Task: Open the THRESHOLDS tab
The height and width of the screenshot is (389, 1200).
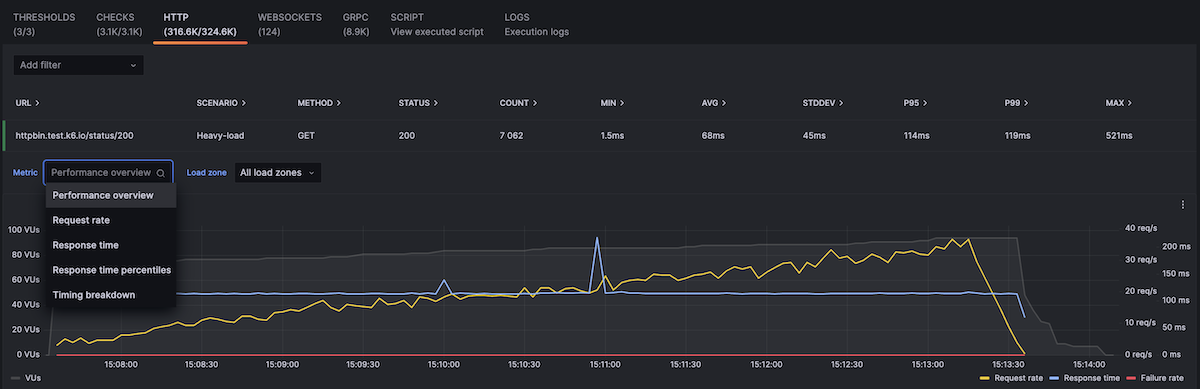Action: pyautogui.click(x=43, y=24)
